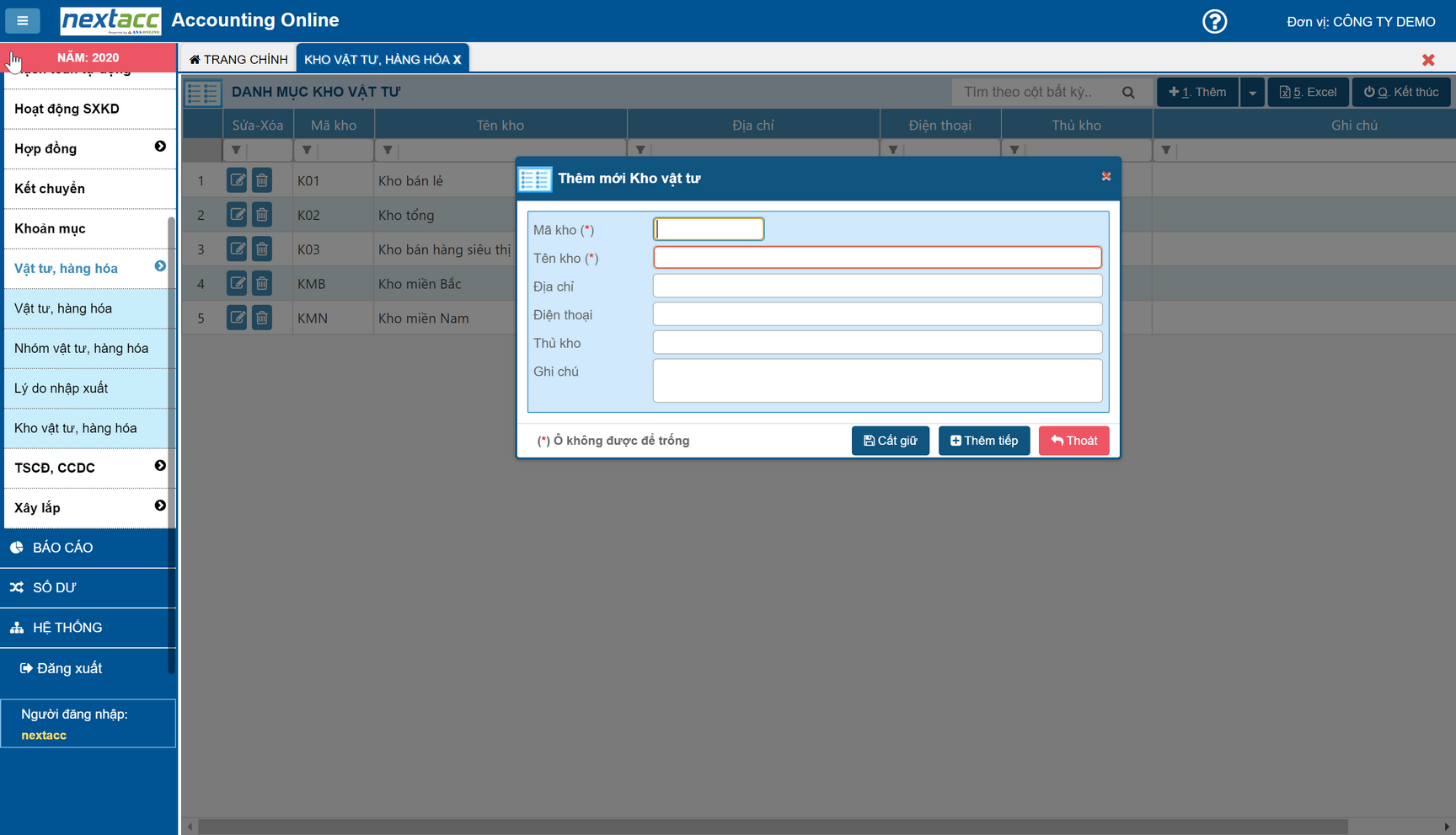
Task: Close the Thêm mới Kho vật tư dialog
Action: coord(1106,177)
